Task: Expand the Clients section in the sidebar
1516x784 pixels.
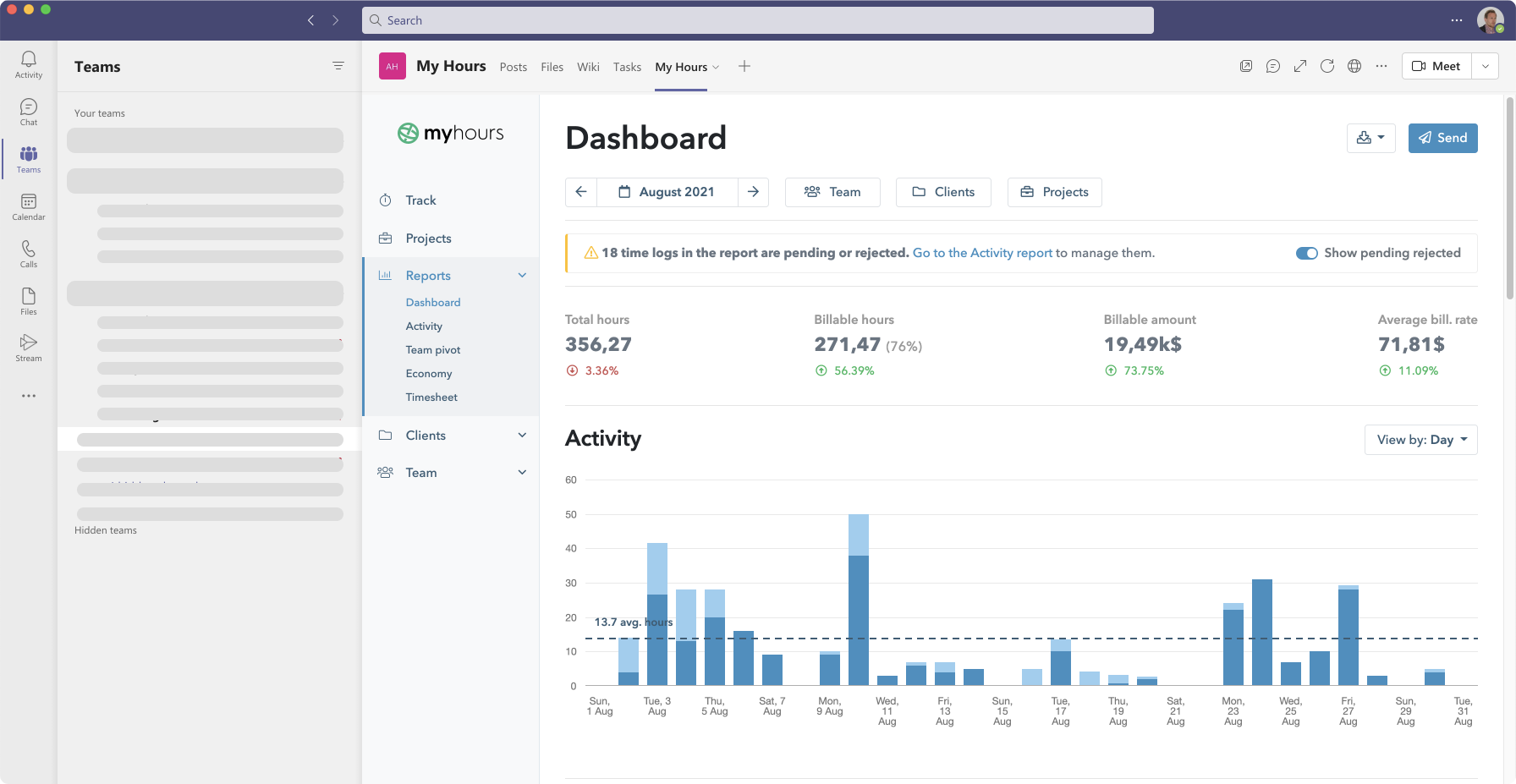Action: [522, 435]
